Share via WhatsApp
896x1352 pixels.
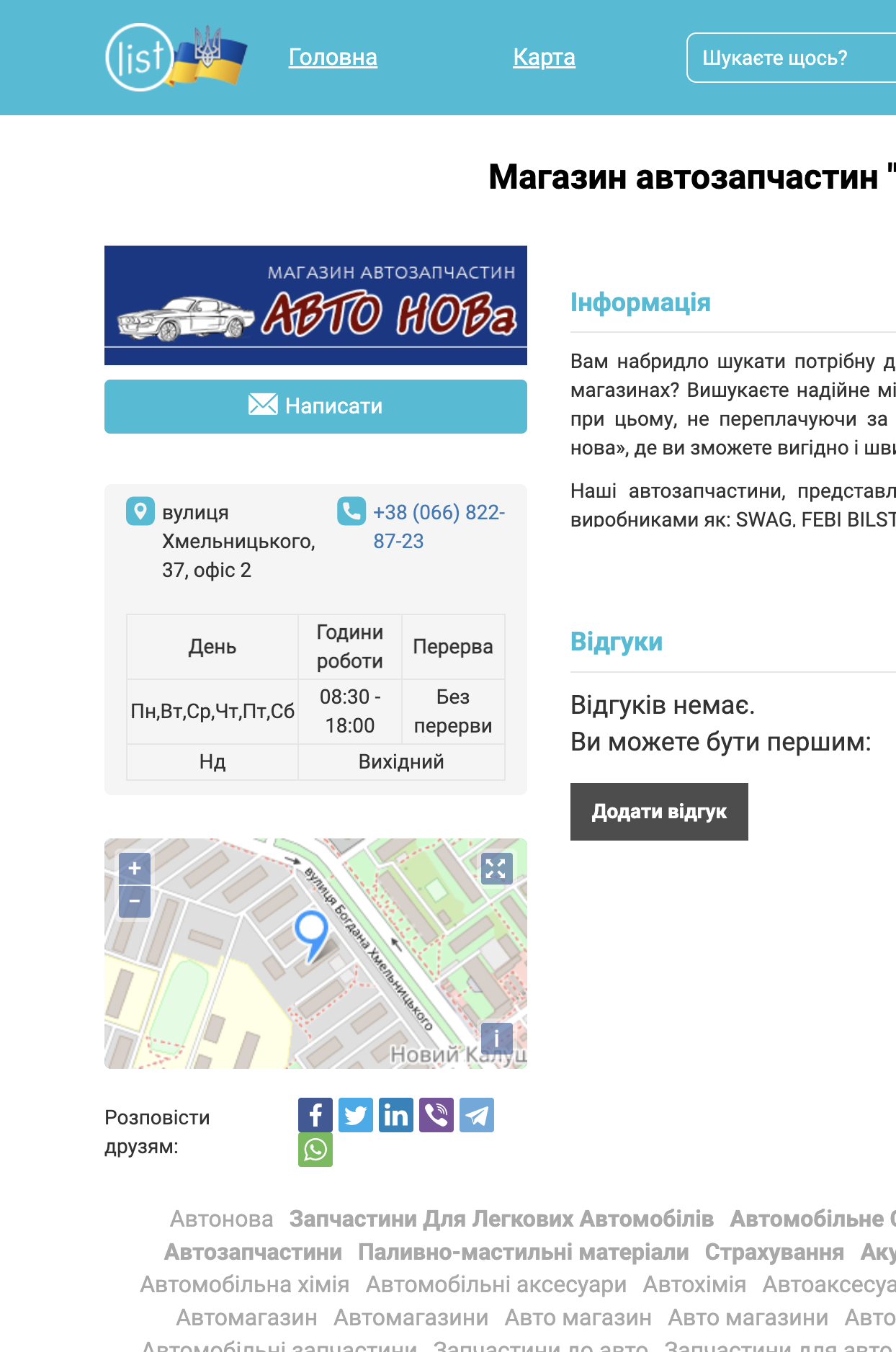(315, 1150)
